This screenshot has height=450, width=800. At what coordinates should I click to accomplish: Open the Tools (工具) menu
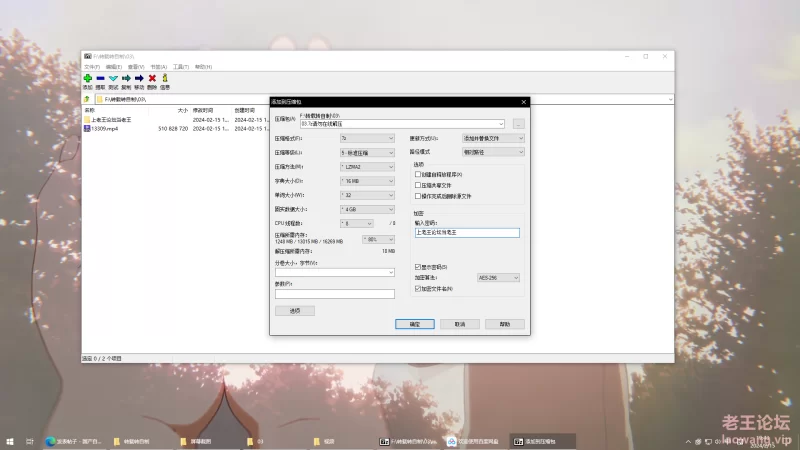181,67
